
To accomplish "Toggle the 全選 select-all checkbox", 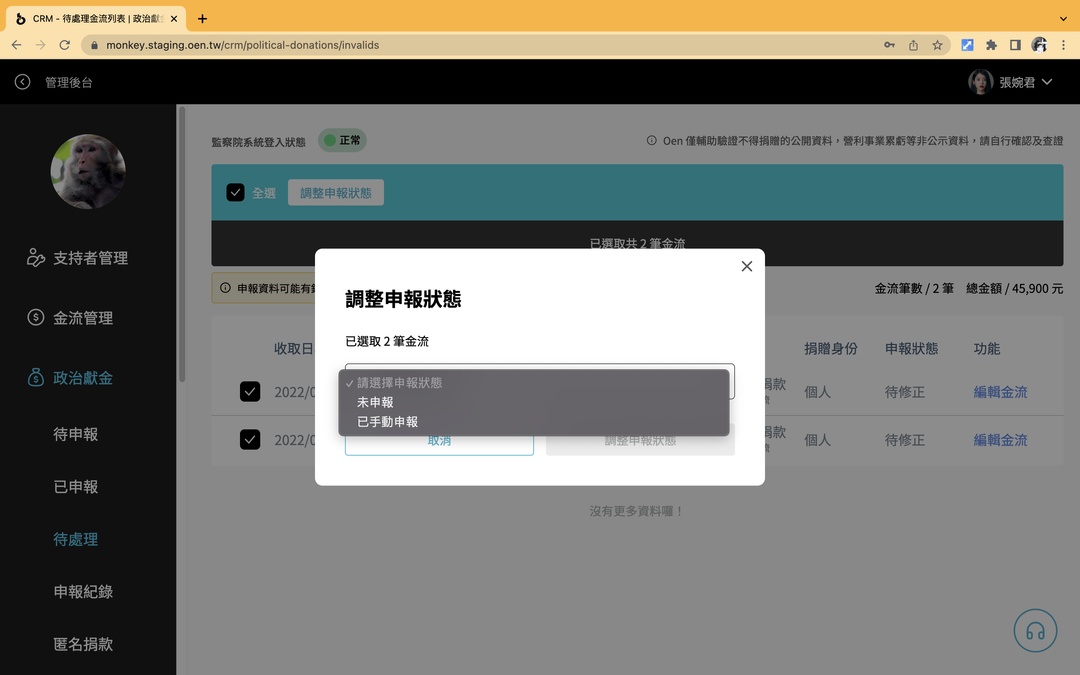I will click(x=237, y=192).
